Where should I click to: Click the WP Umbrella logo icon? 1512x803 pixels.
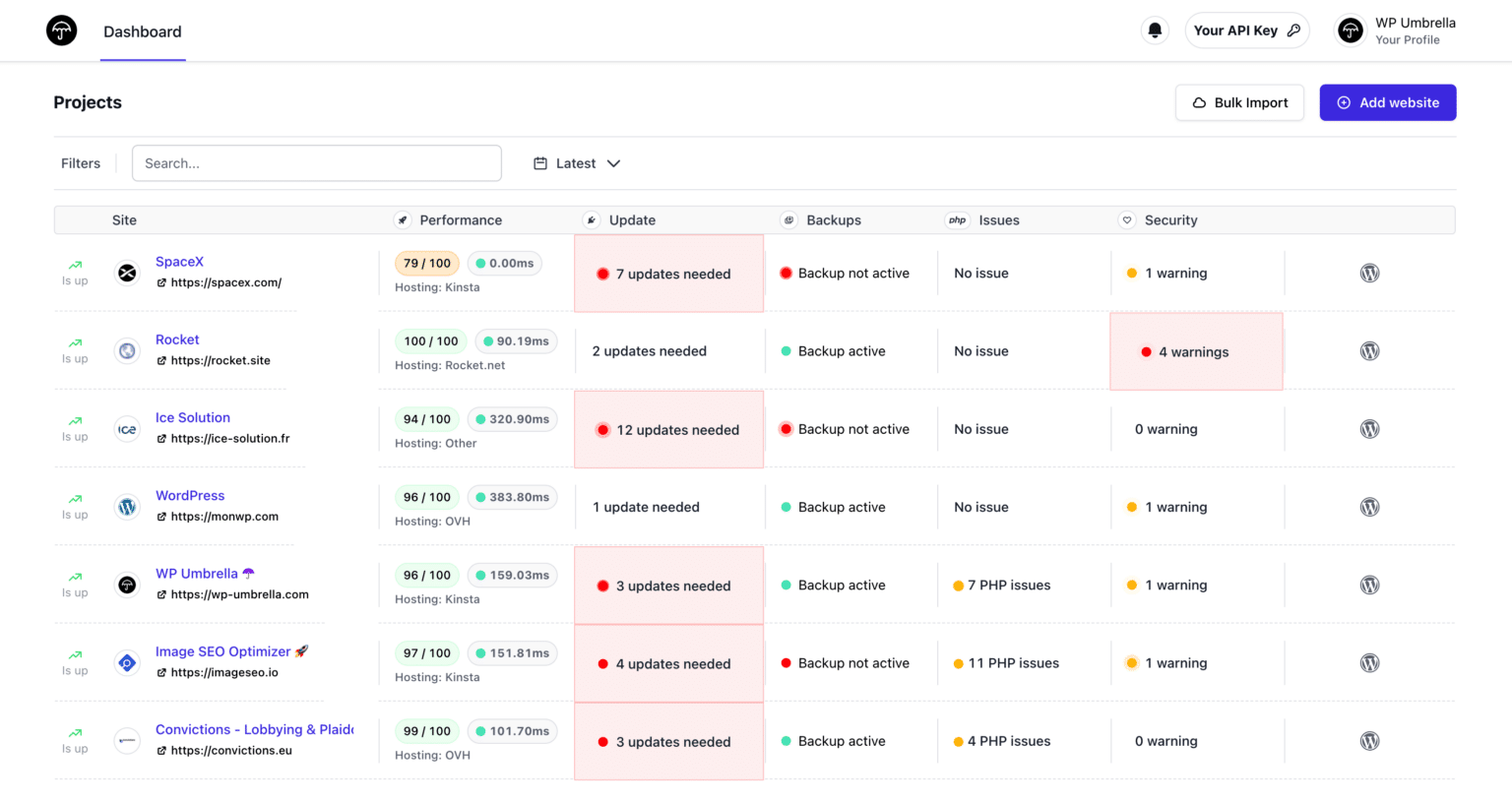(x=61, y=31)
